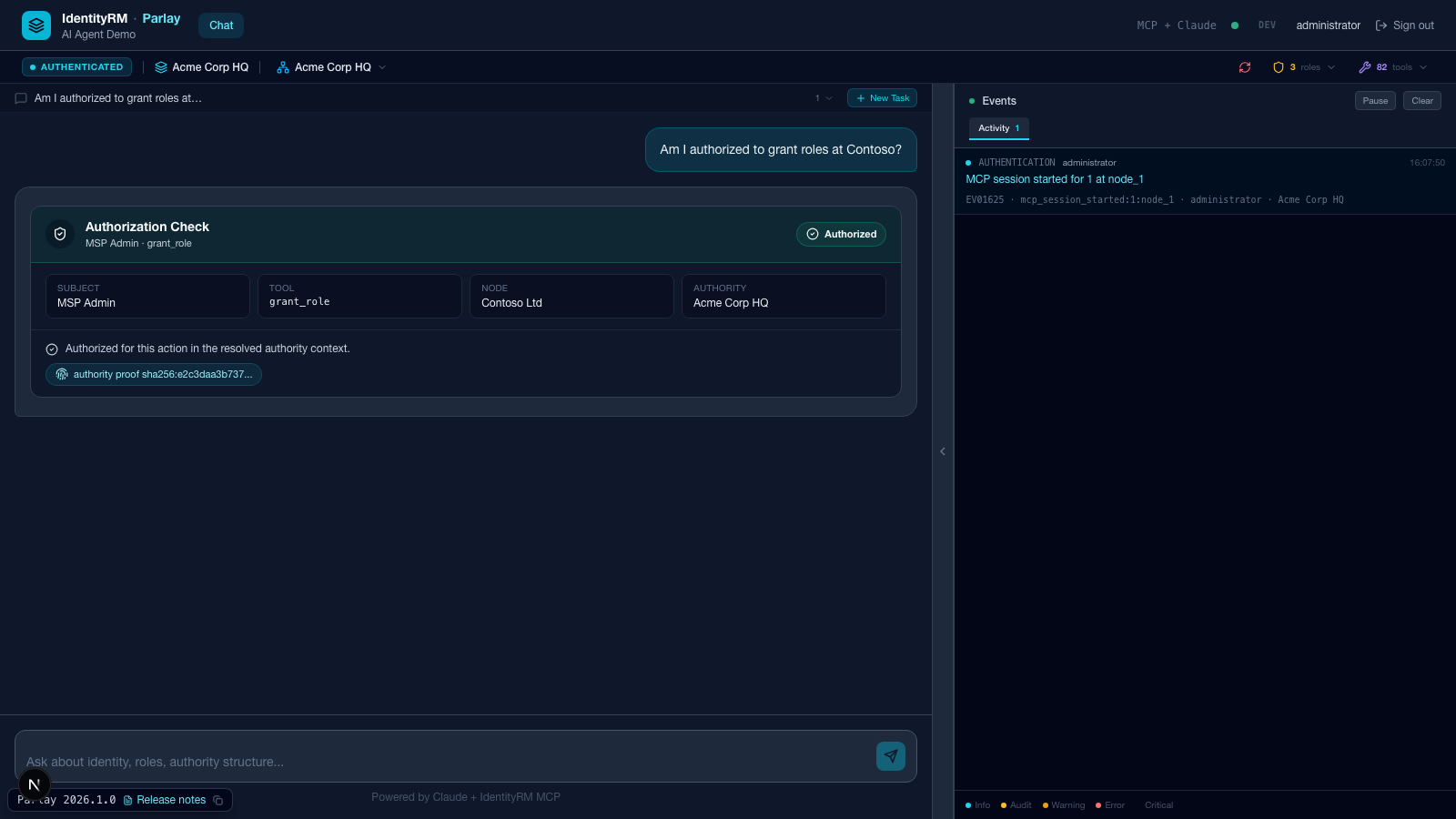Open the authority proof sha256 chip
The height and width of the screenshot is (819, 1456).
pyautogui.click(x=154, y=375)
